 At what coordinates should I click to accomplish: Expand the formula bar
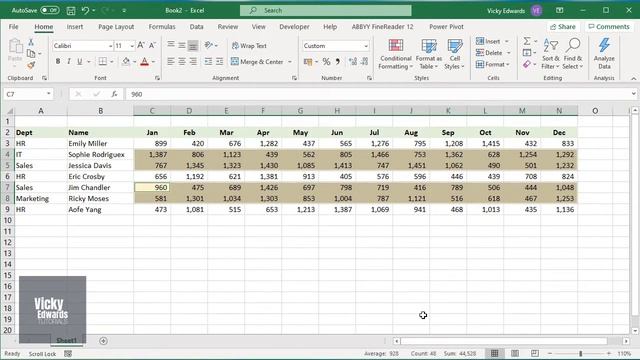pos(633,94)
